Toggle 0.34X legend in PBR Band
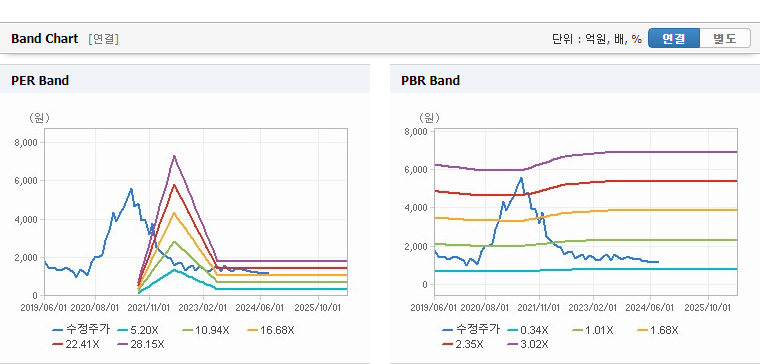 (x=527, y=330)
